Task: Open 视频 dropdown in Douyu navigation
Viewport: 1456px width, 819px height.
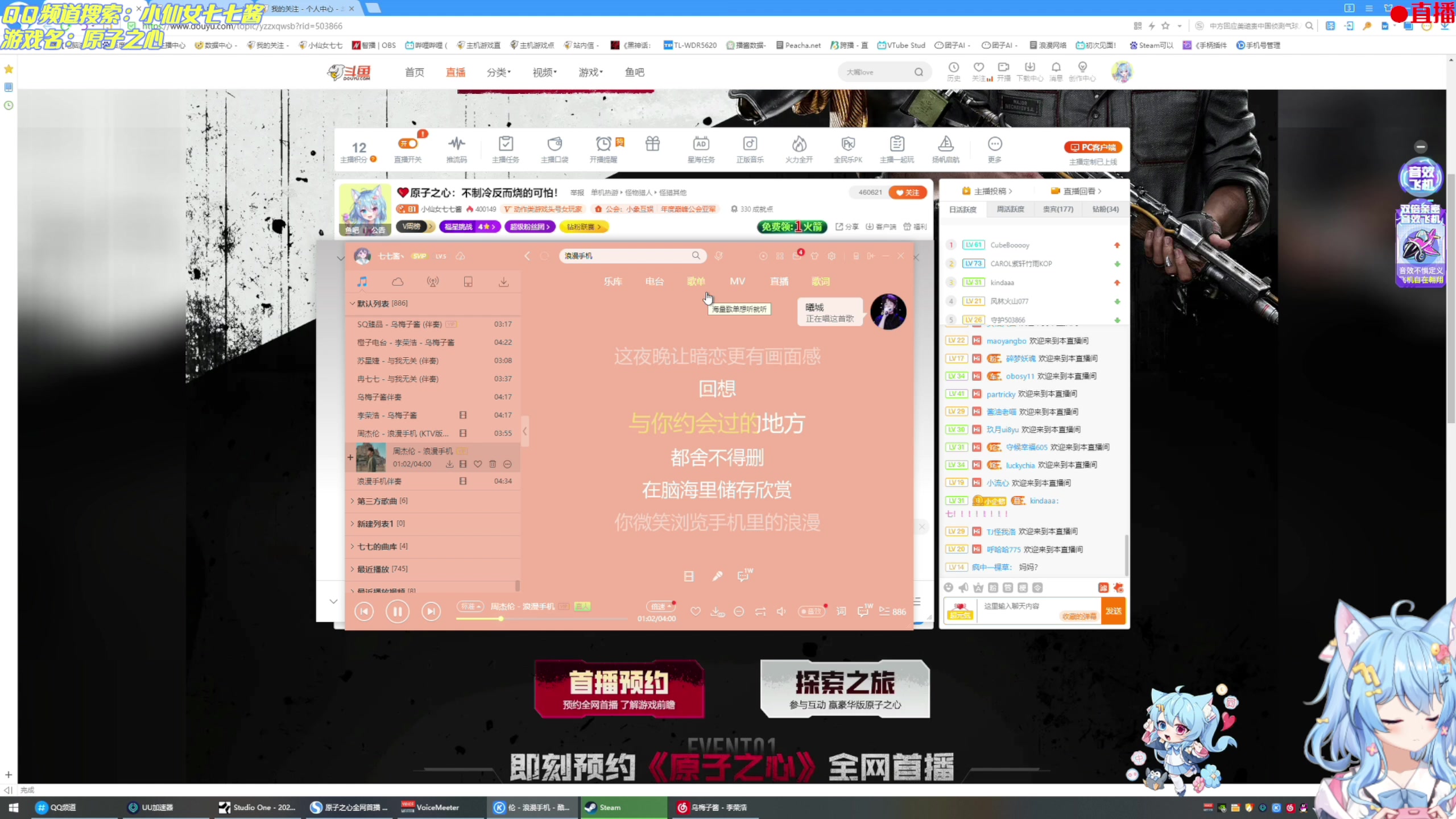Action: 544,72
